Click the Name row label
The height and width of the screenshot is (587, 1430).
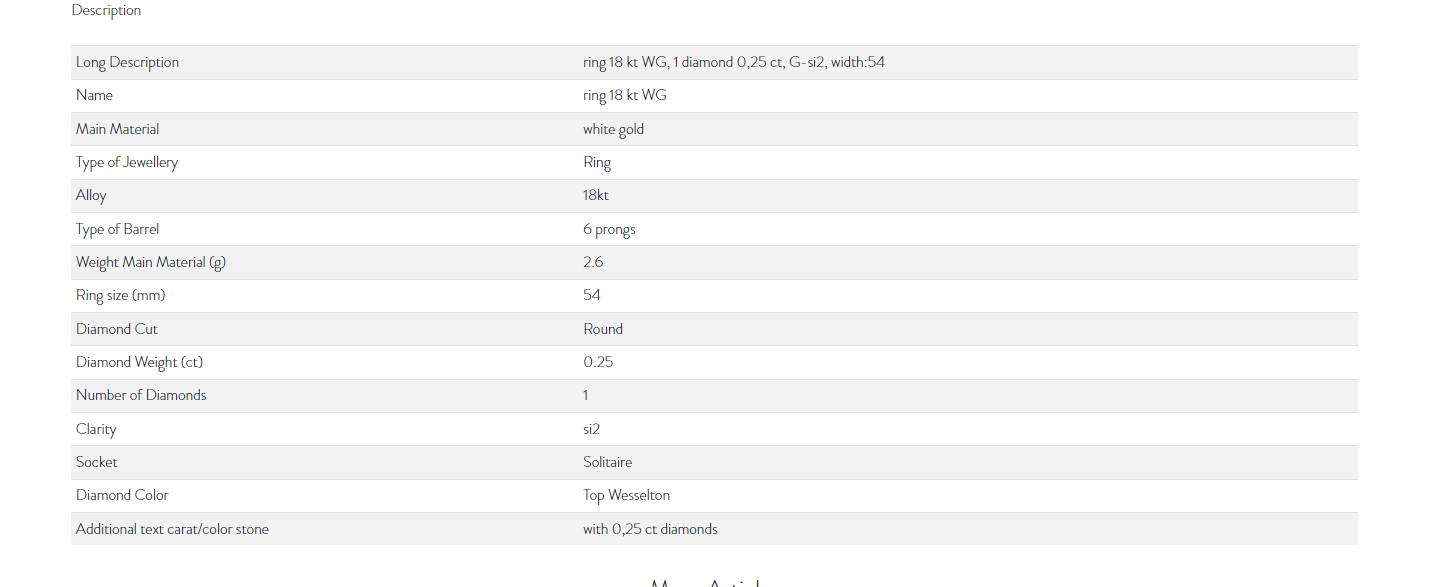pos(94,95)
